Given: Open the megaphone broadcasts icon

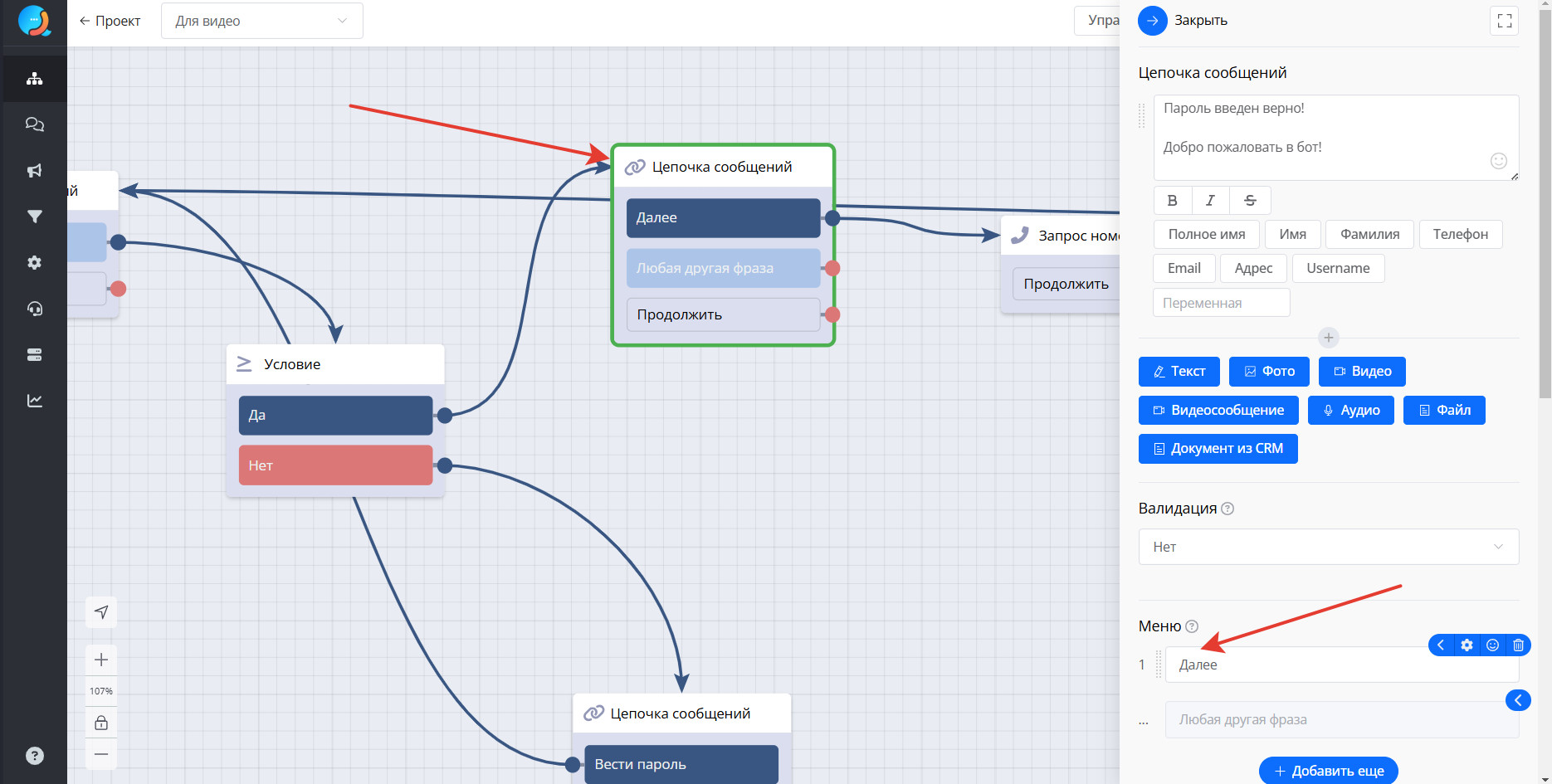Looking at the screenshot, I should click(34, 171).
